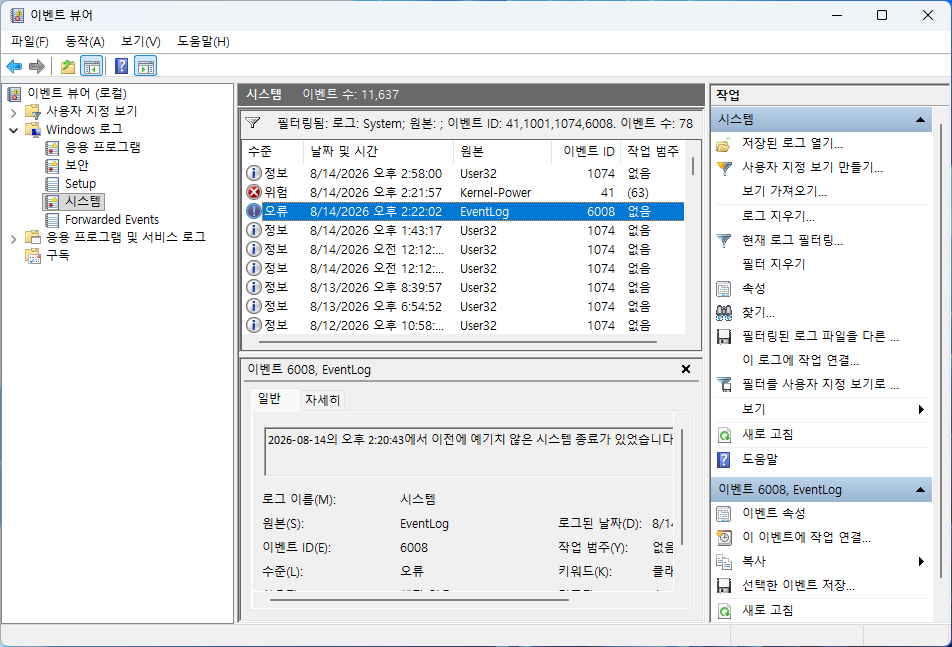Expand 응용 프로그램 및 서비스 로그 node

tap(13, 239)
